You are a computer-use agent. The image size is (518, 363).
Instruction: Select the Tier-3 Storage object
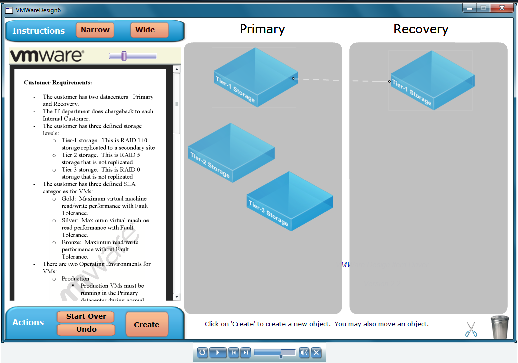tap(290, 201)
